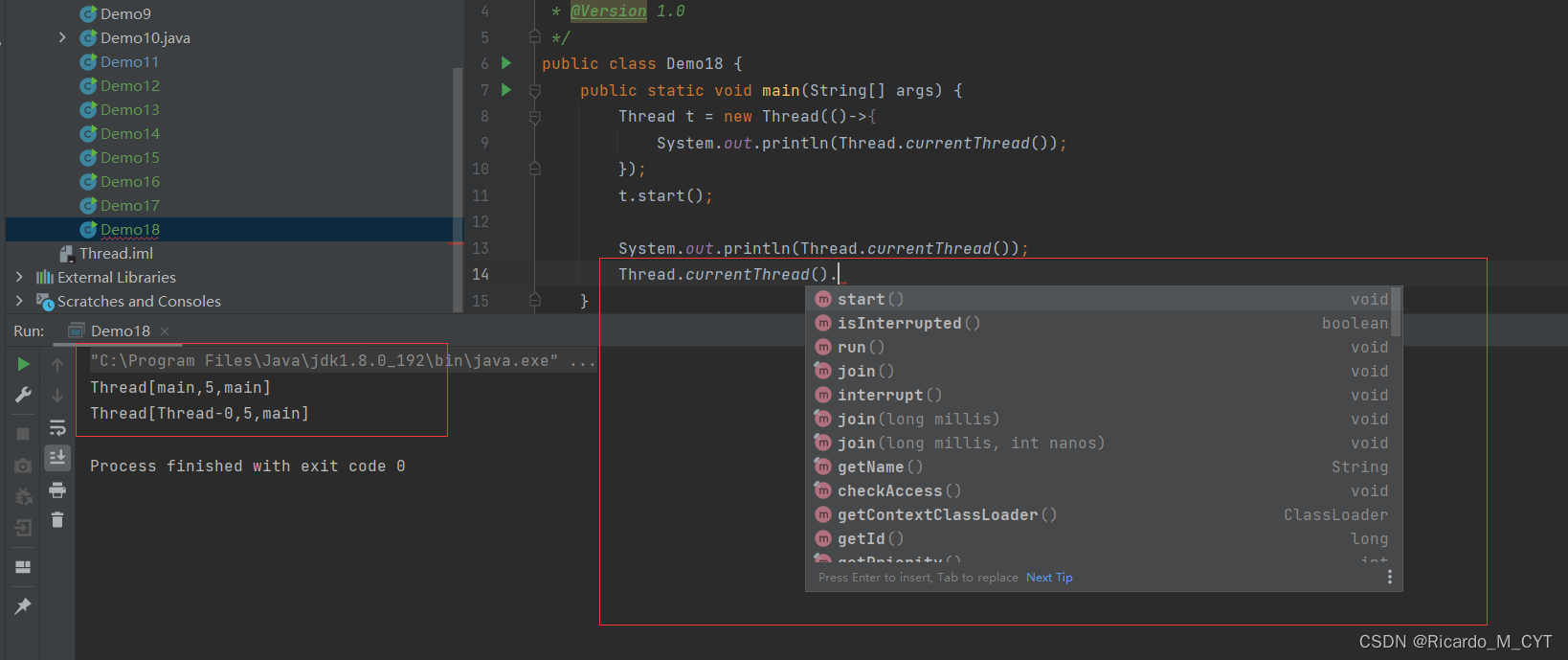Expand Scratches and Consoles node

(x=19, y=301)
